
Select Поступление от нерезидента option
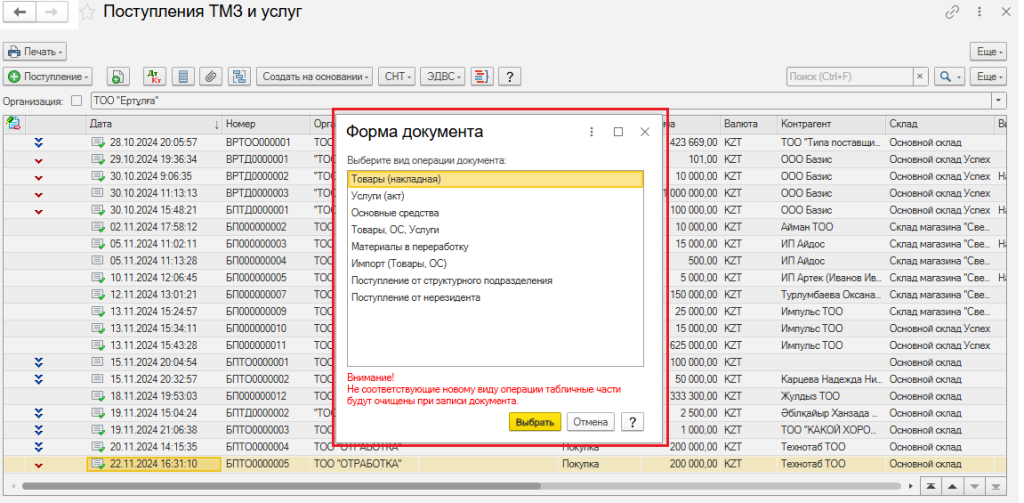pos(415,297)
